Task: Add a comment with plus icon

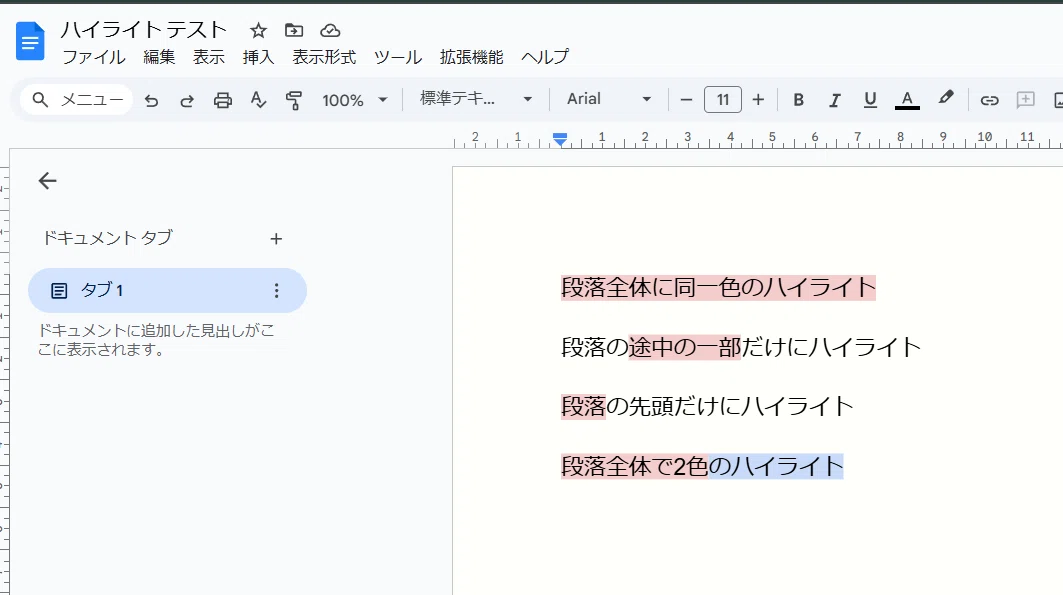Action: (x=1026, y=100)
